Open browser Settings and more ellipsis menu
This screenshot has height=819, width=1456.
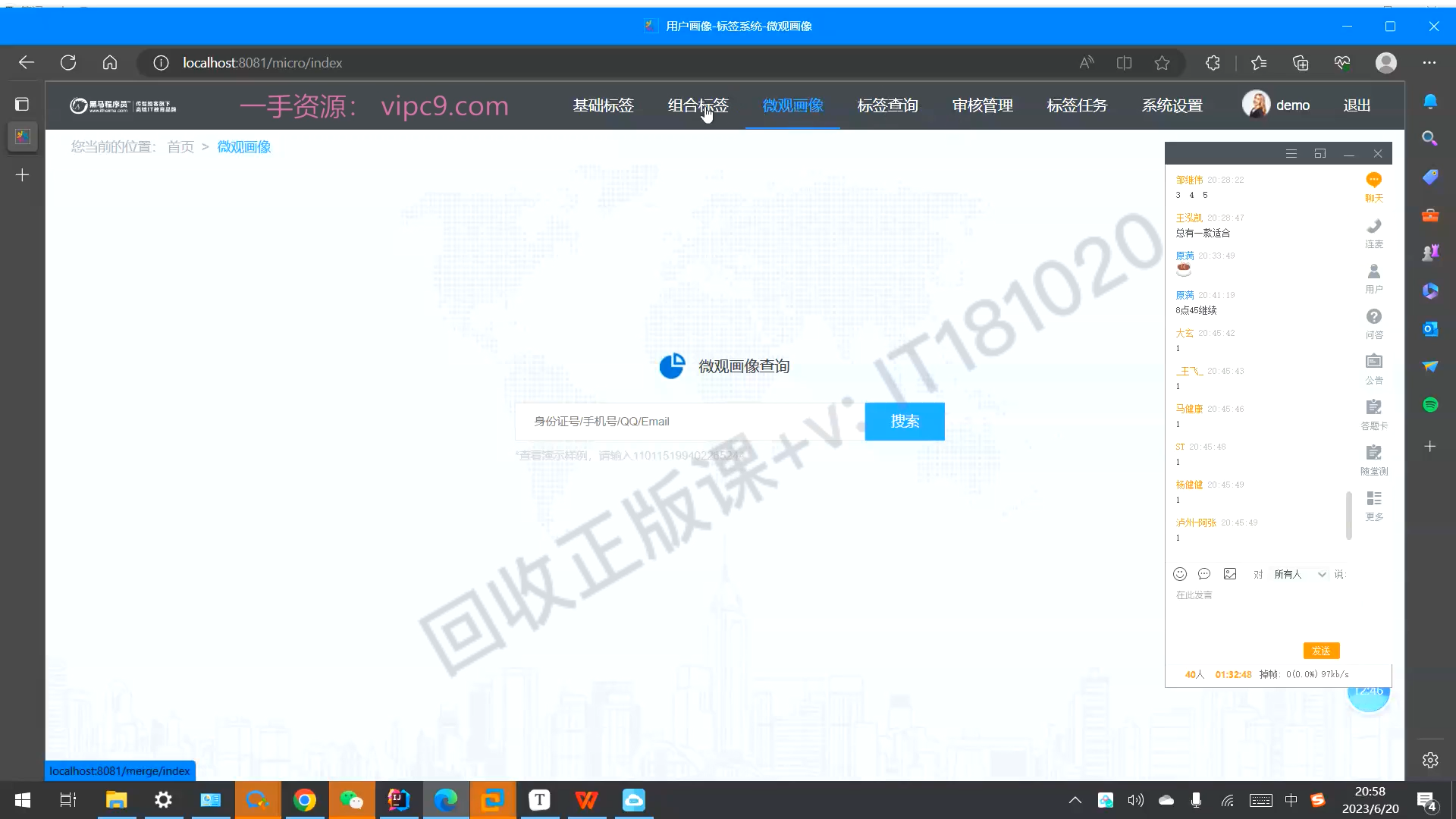1429,63
